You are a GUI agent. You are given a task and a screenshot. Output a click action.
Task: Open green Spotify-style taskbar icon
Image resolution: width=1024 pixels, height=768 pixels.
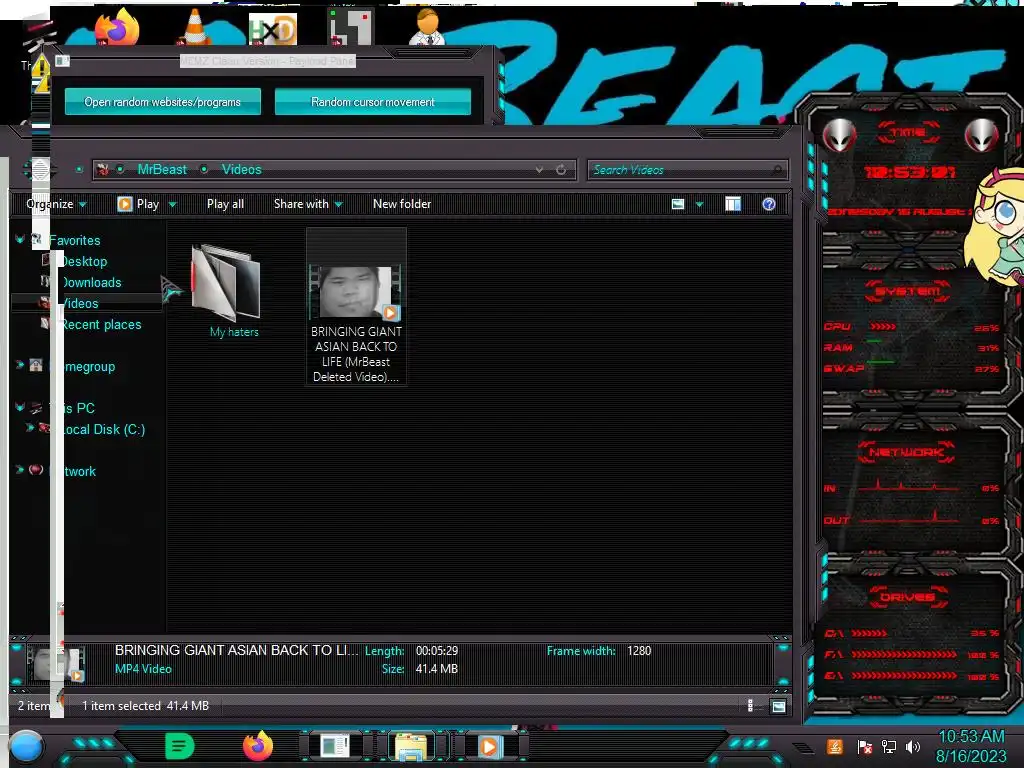(x=180, y=746)
